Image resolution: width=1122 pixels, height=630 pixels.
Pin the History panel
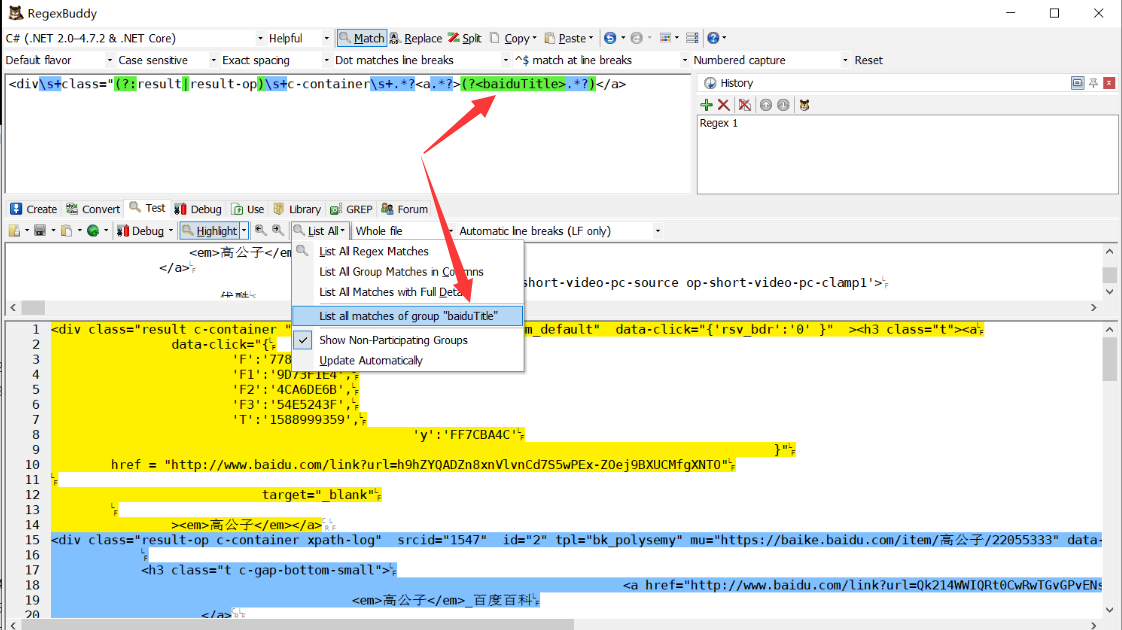tap(1093, 83)
